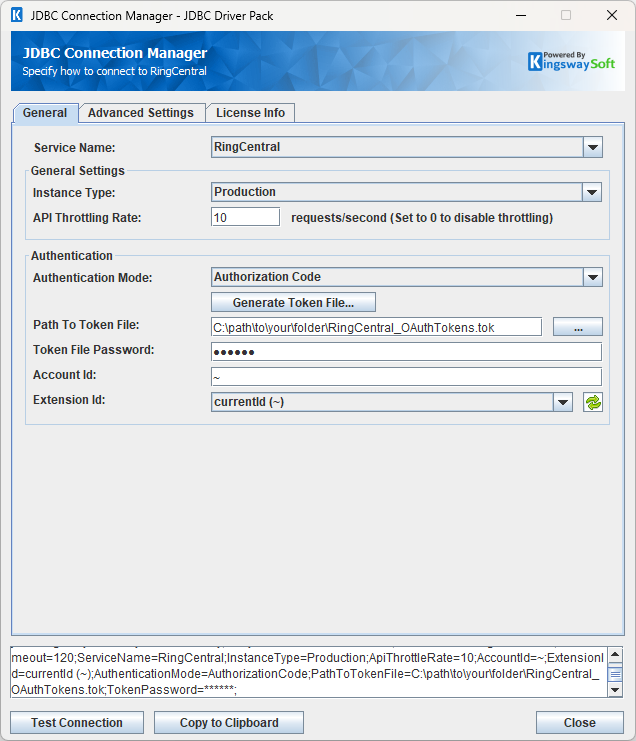This screenshot has height=741, width=636.
Task: Click the Account Id label
Action: pyautogui.click(x=65, y=375)
